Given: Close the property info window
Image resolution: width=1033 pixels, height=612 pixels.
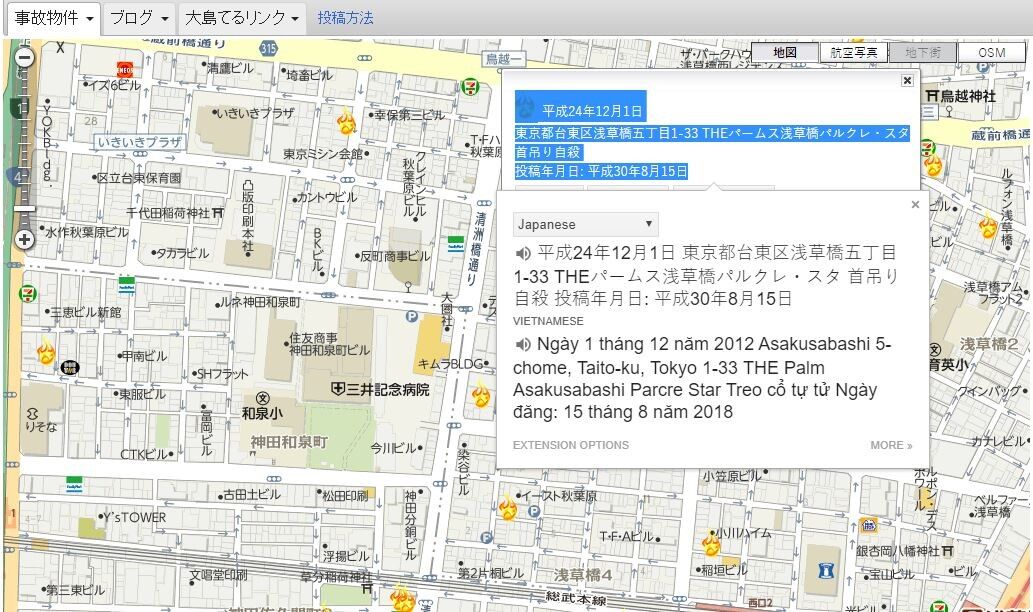Looking at the screenshot, I should [907, 80].
